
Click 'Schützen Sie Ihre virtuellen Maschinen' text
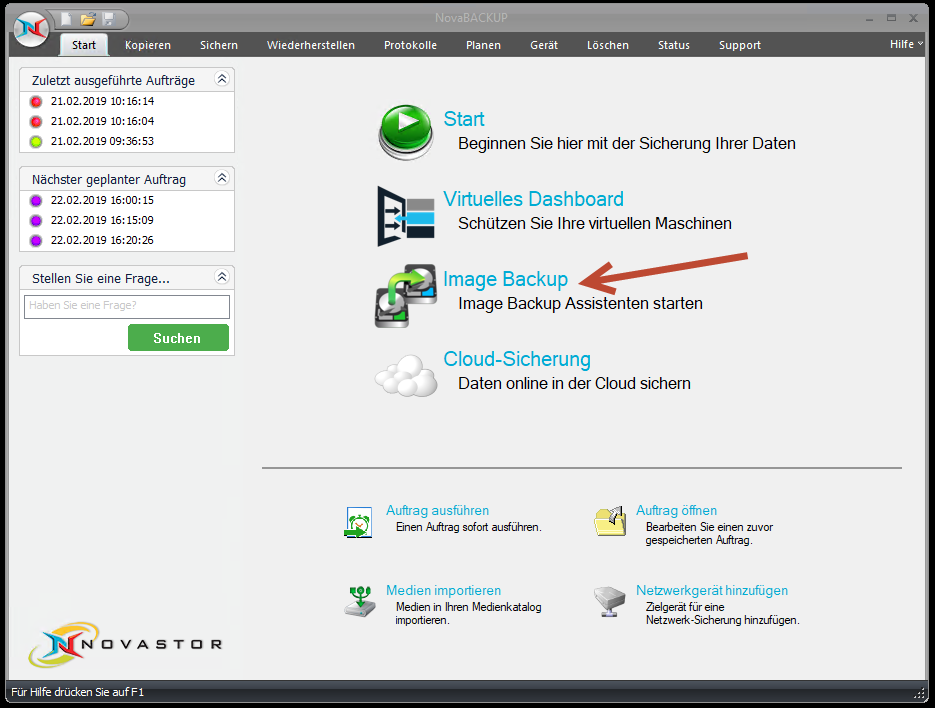click(595, 224)
